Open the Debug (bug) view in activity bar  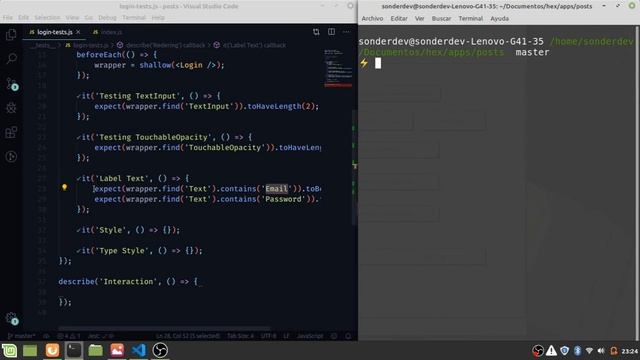(11, 108)
